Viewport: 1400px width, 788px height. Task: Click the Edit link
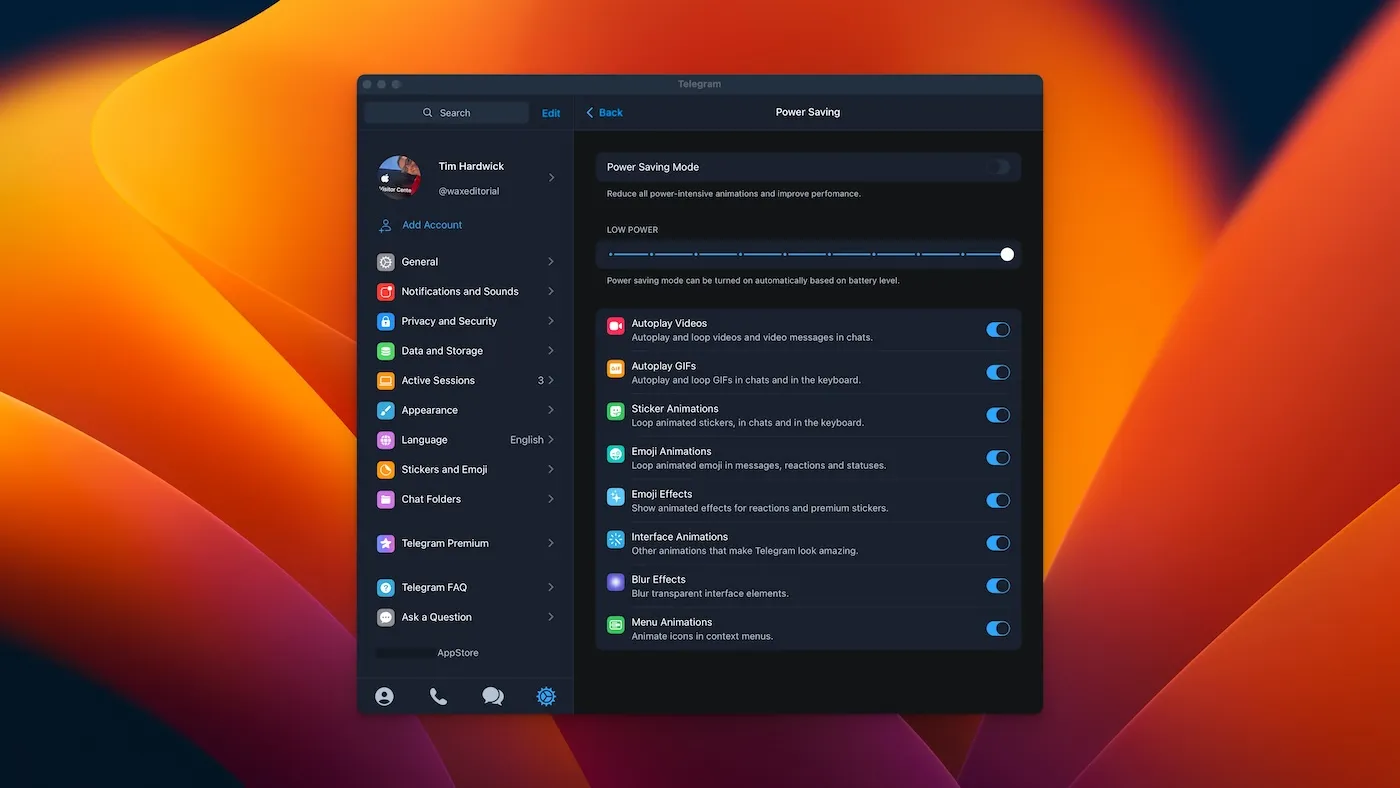click(x=551, y=113)
